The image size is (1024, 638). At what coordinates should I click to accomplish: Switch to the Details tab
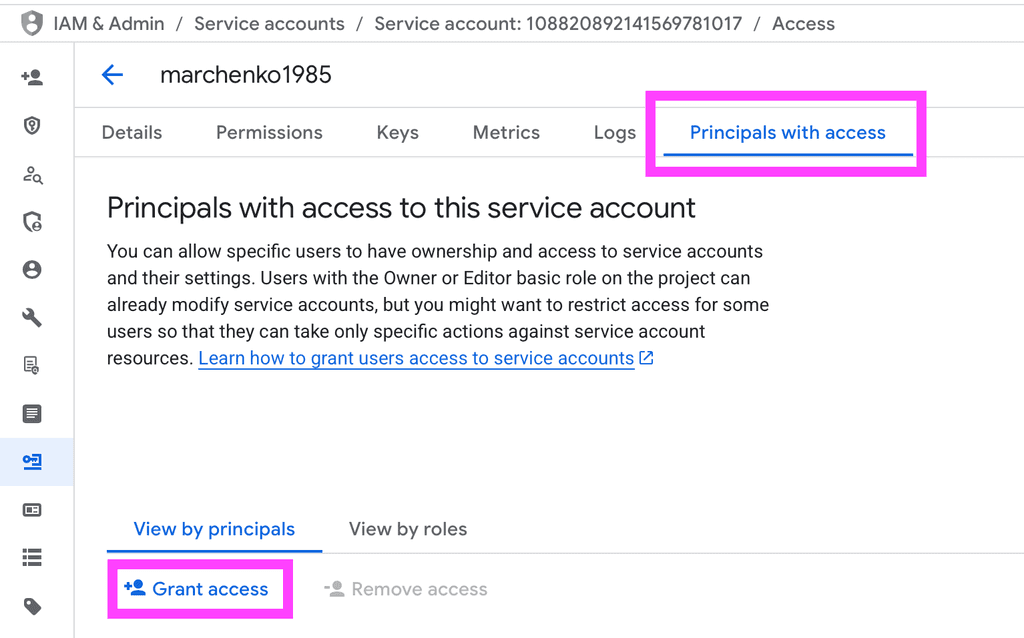point(132,132)
